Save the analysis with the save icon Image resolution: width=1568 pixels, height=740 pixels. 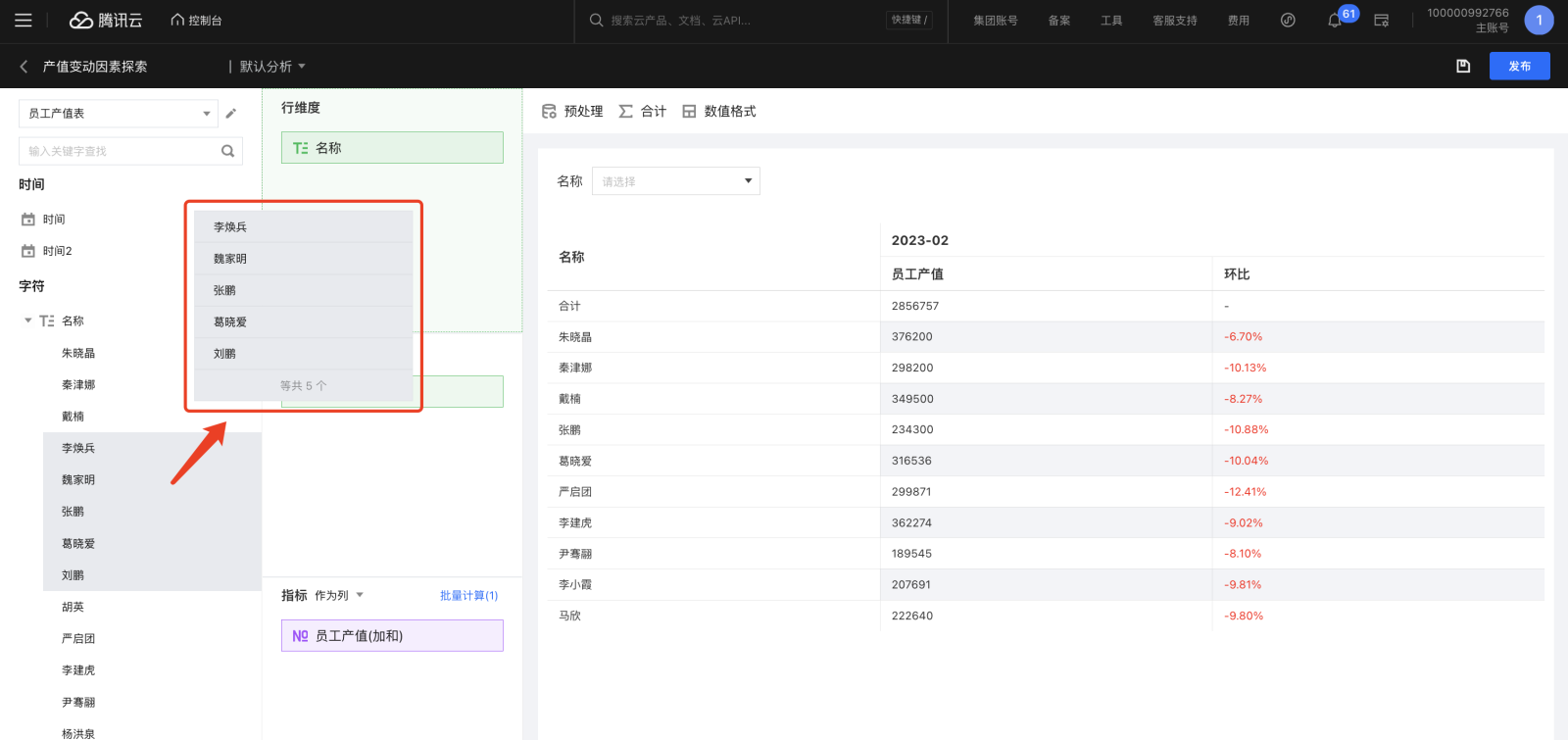[1463, 67]
